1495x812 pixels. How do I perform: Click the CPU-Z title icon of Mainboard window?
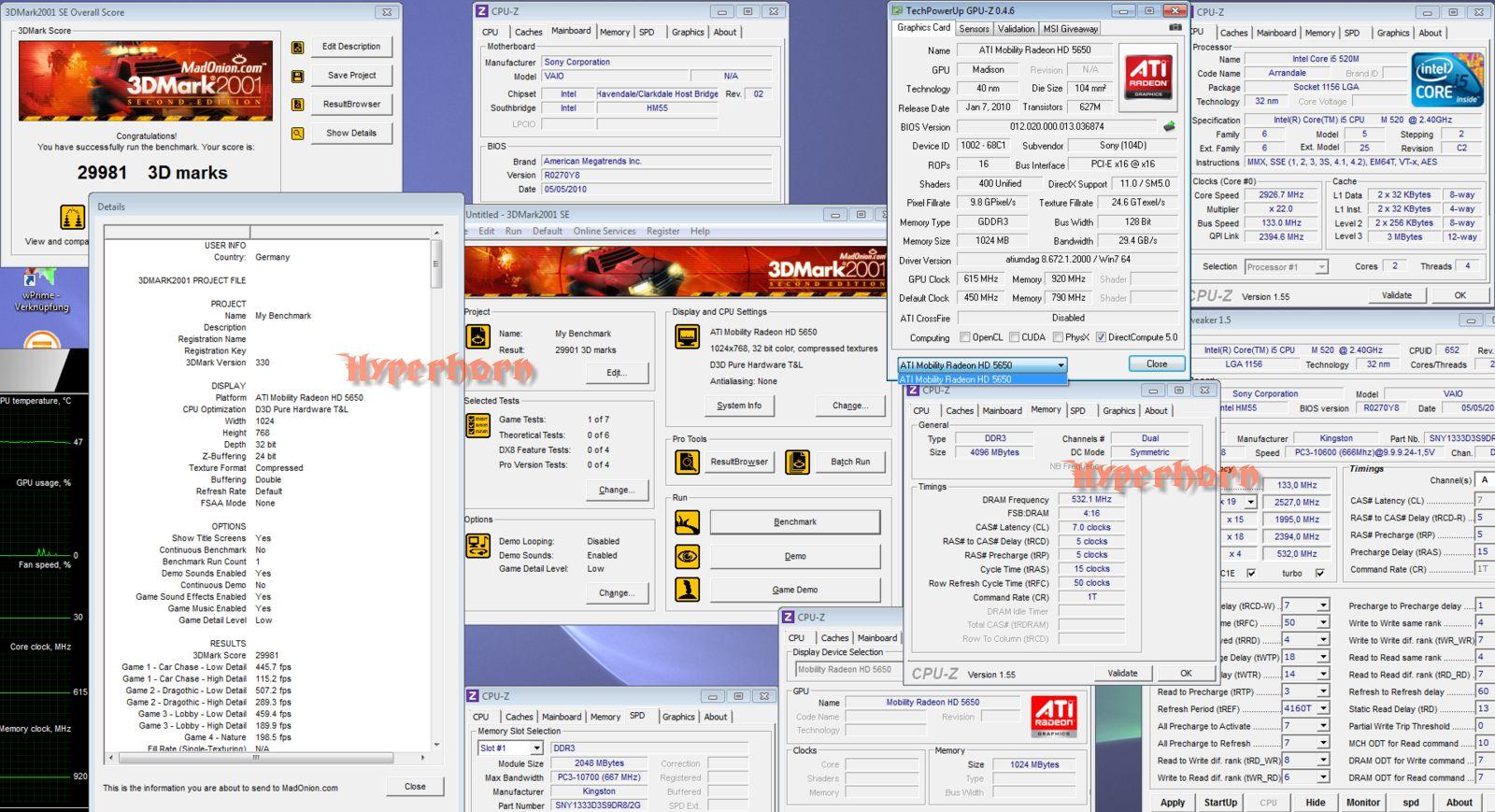tap(481, 11)
